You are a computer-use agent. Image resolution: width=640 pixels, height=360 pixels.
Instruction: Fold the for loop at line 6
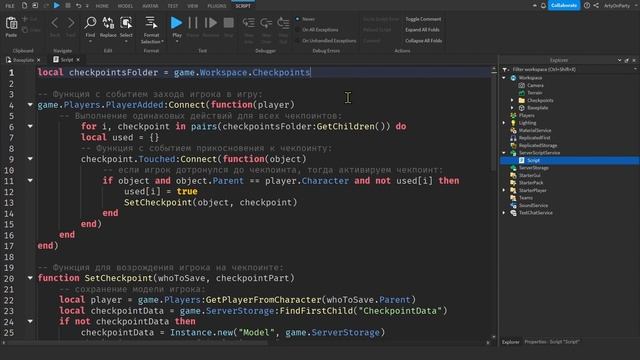[30, 126]
